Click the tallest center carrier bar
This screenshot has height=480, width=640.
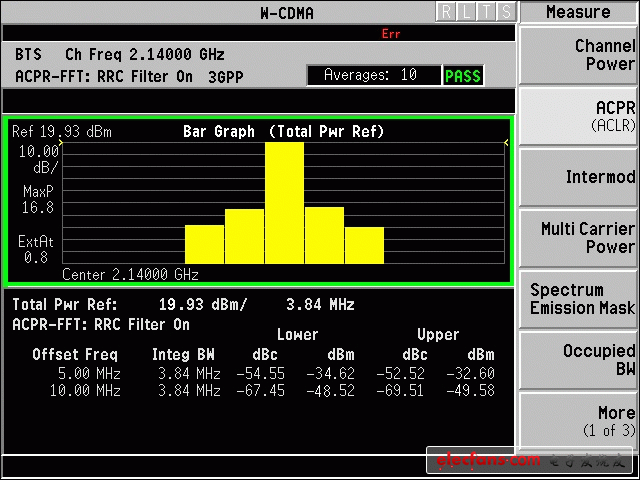coord(284,203)
